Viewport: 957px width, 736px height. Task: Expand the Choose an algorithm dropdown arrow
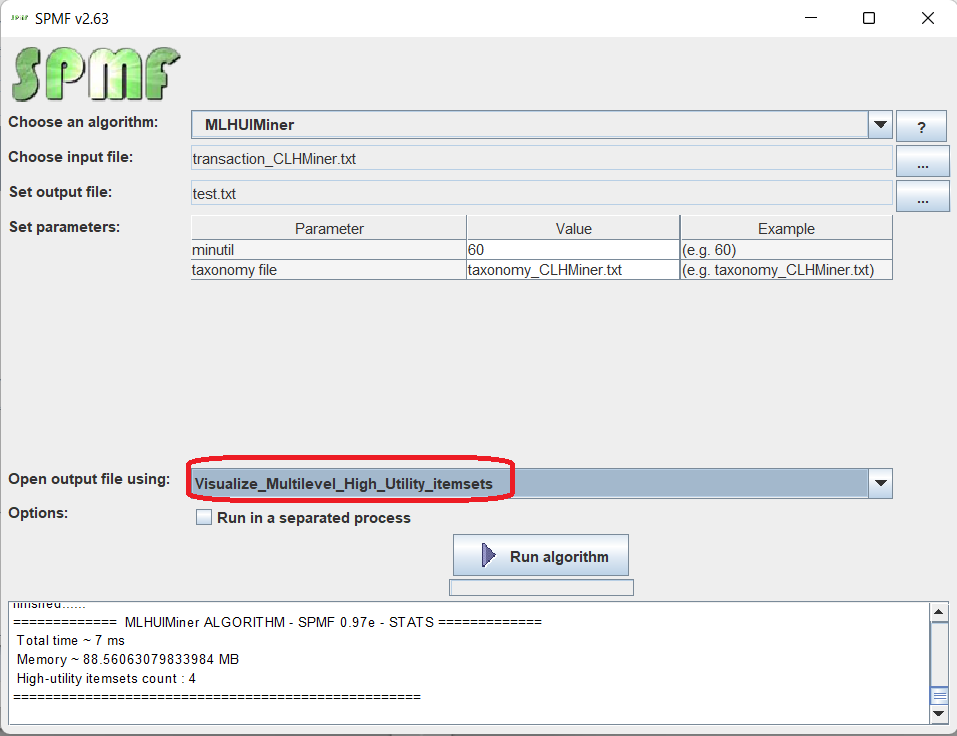click(880, 125)
